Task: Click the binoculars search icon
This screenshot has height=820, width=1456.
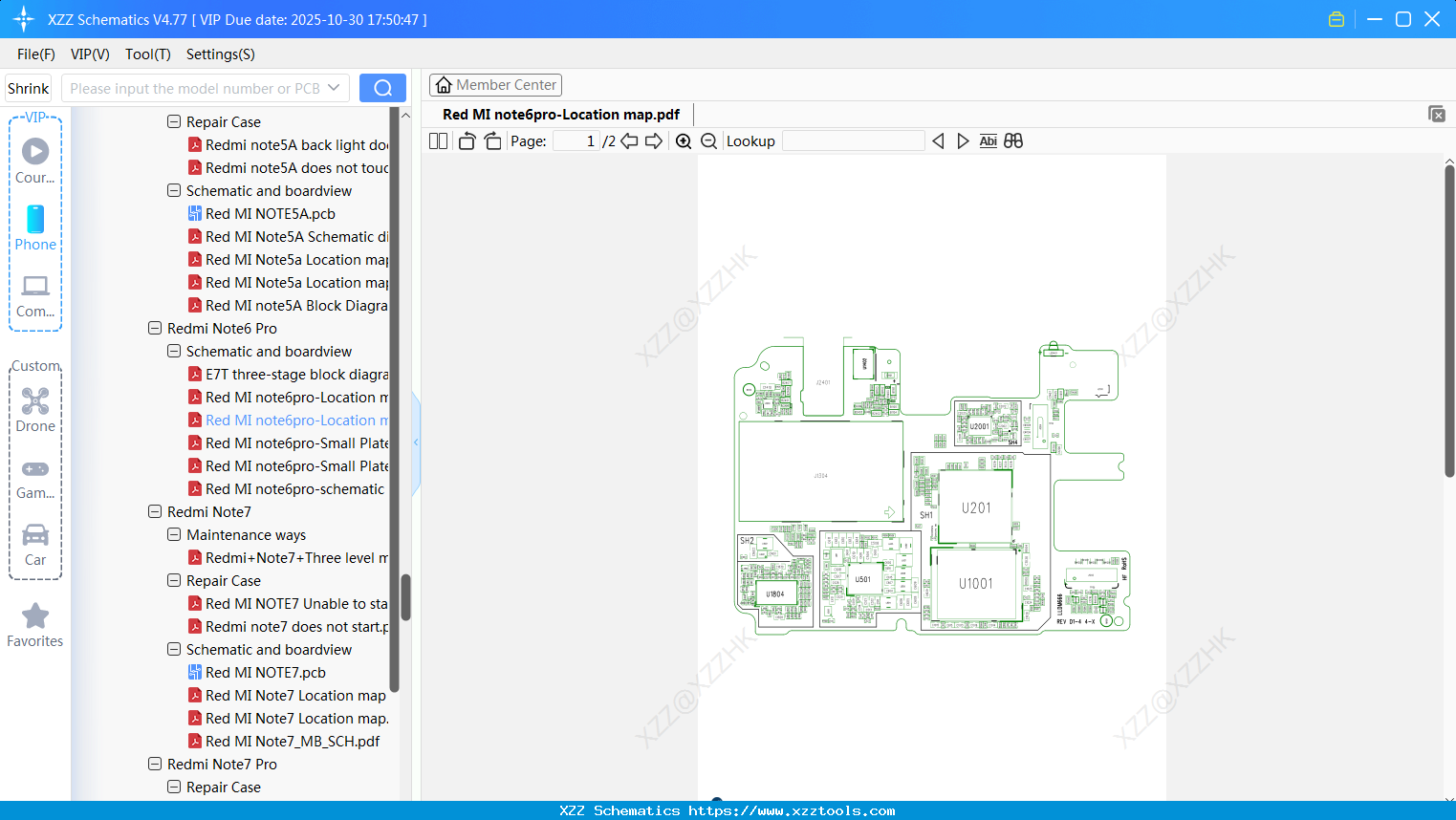Action: click(x=1013, y=141)
